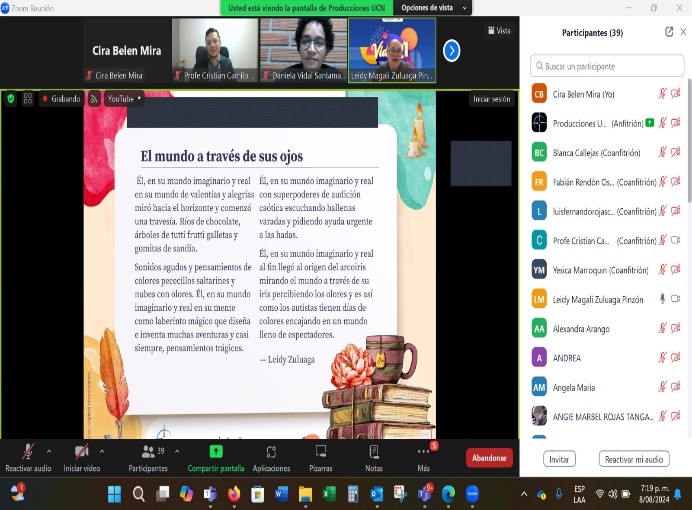
Task: Open the Notas tool
Action: click(x=374, y=452)
